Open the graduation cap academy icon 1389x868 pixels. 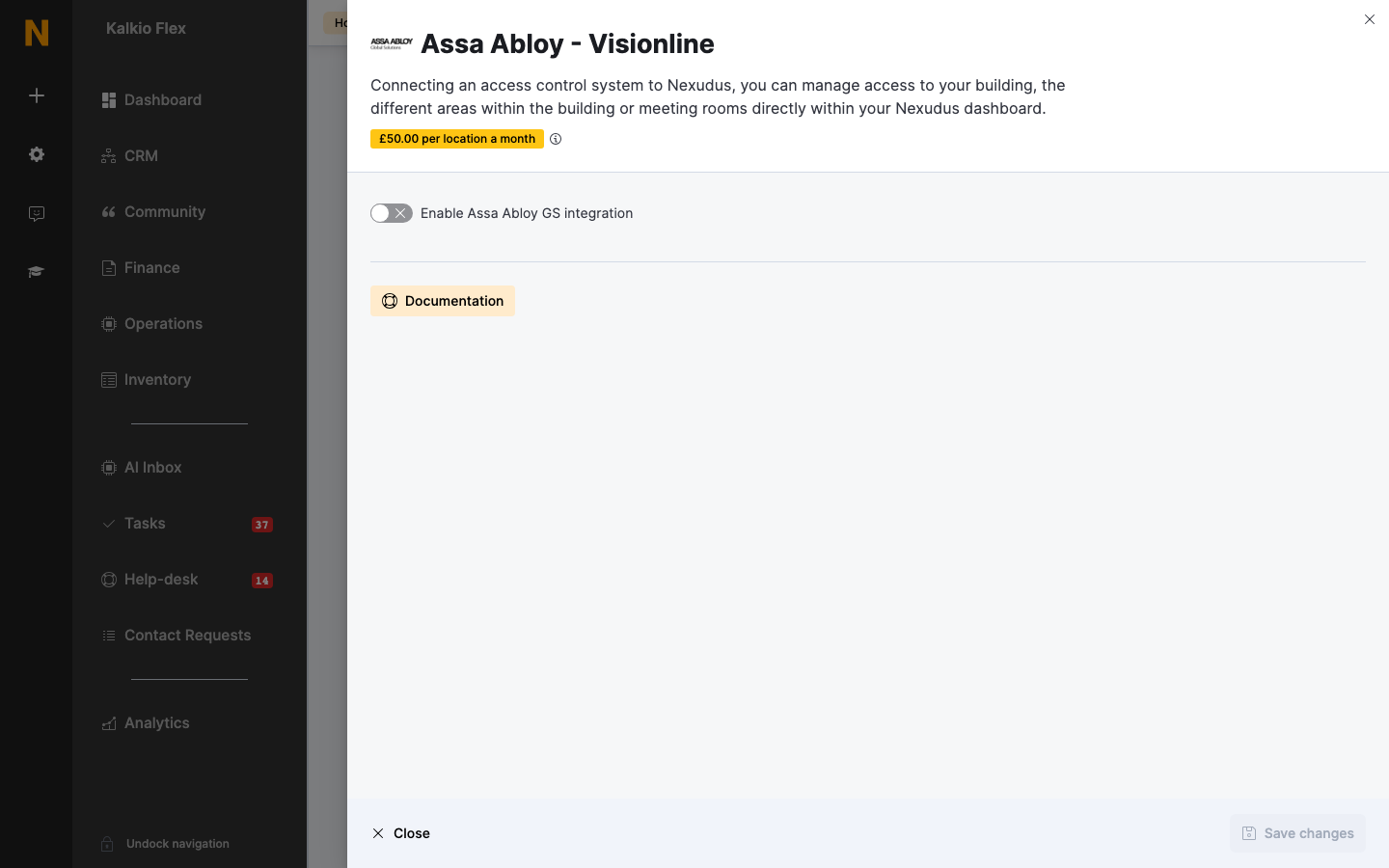37,272
